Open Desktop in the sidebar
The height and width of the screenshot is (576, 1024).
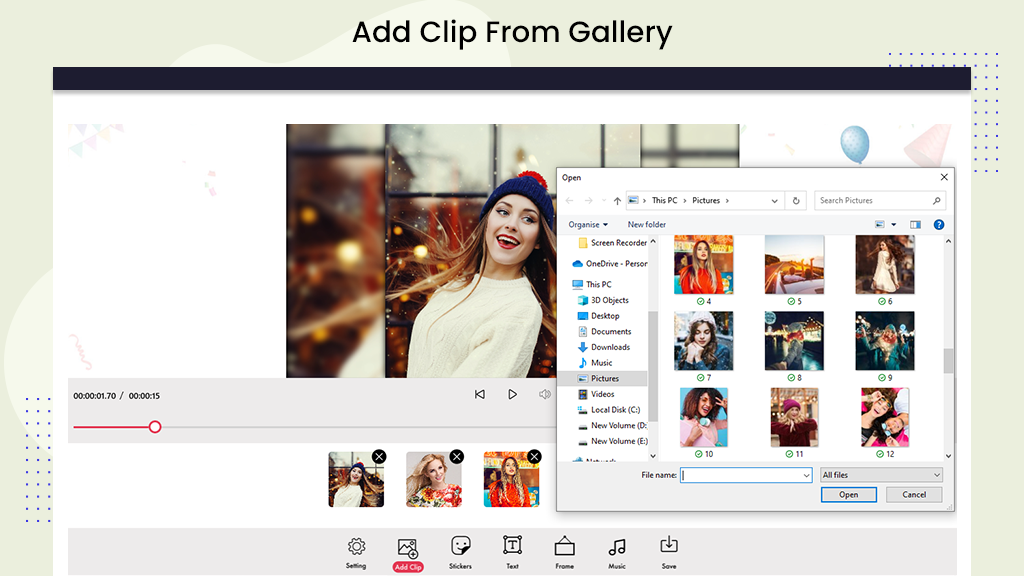(598, 316)
